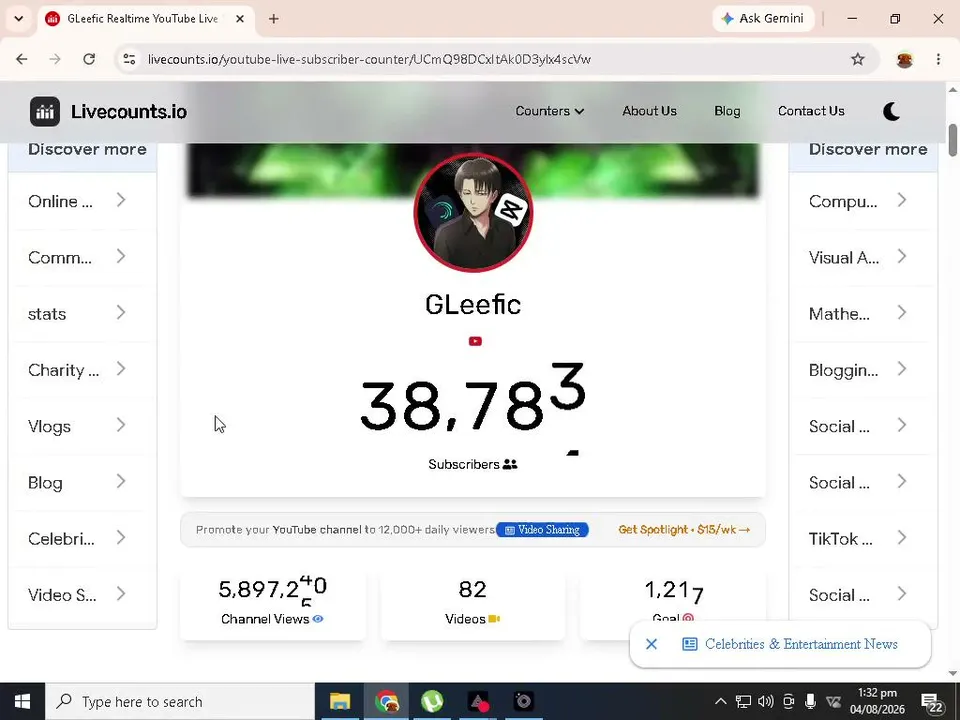Open the Compu... category on right
Viewport: 960px width, 720px height.
pos(862,201)
